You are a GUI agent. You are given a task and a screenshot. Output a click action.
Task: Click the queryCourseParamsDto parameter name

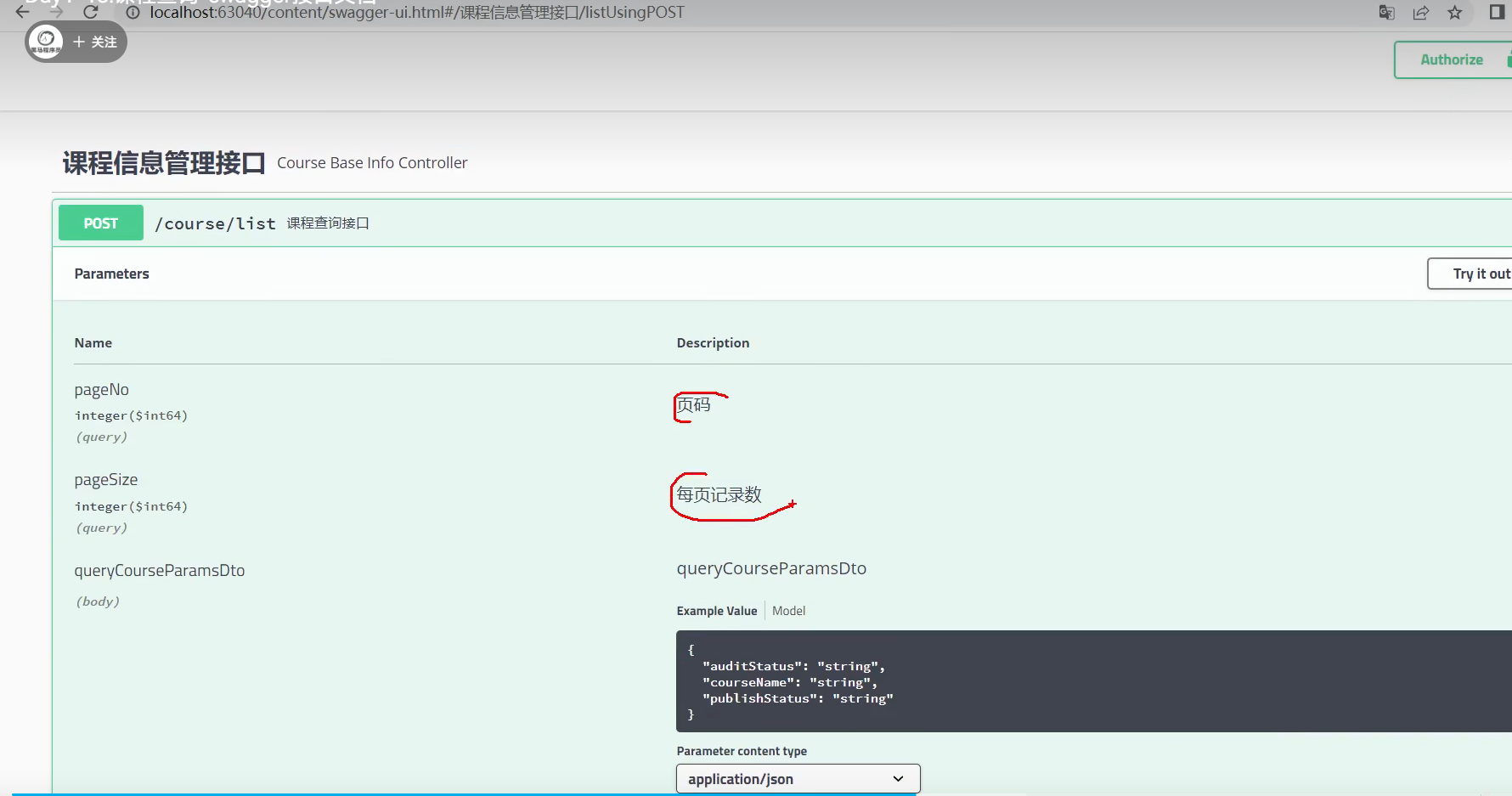(x=160, y=570)
